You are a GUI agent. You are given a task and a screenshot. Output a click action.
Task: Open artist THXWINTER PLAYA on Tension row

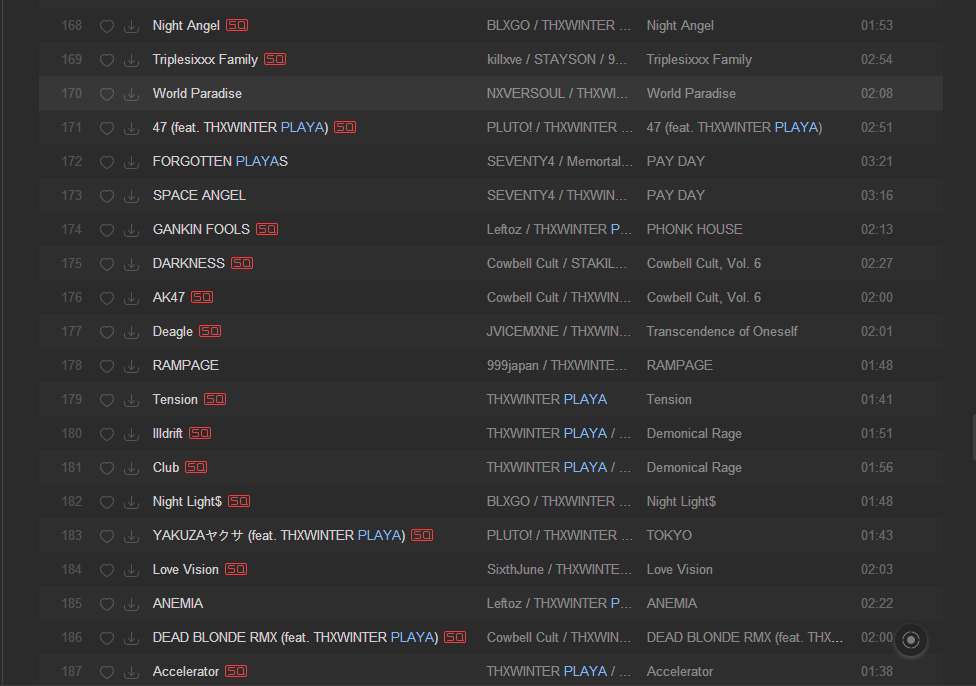547,399
